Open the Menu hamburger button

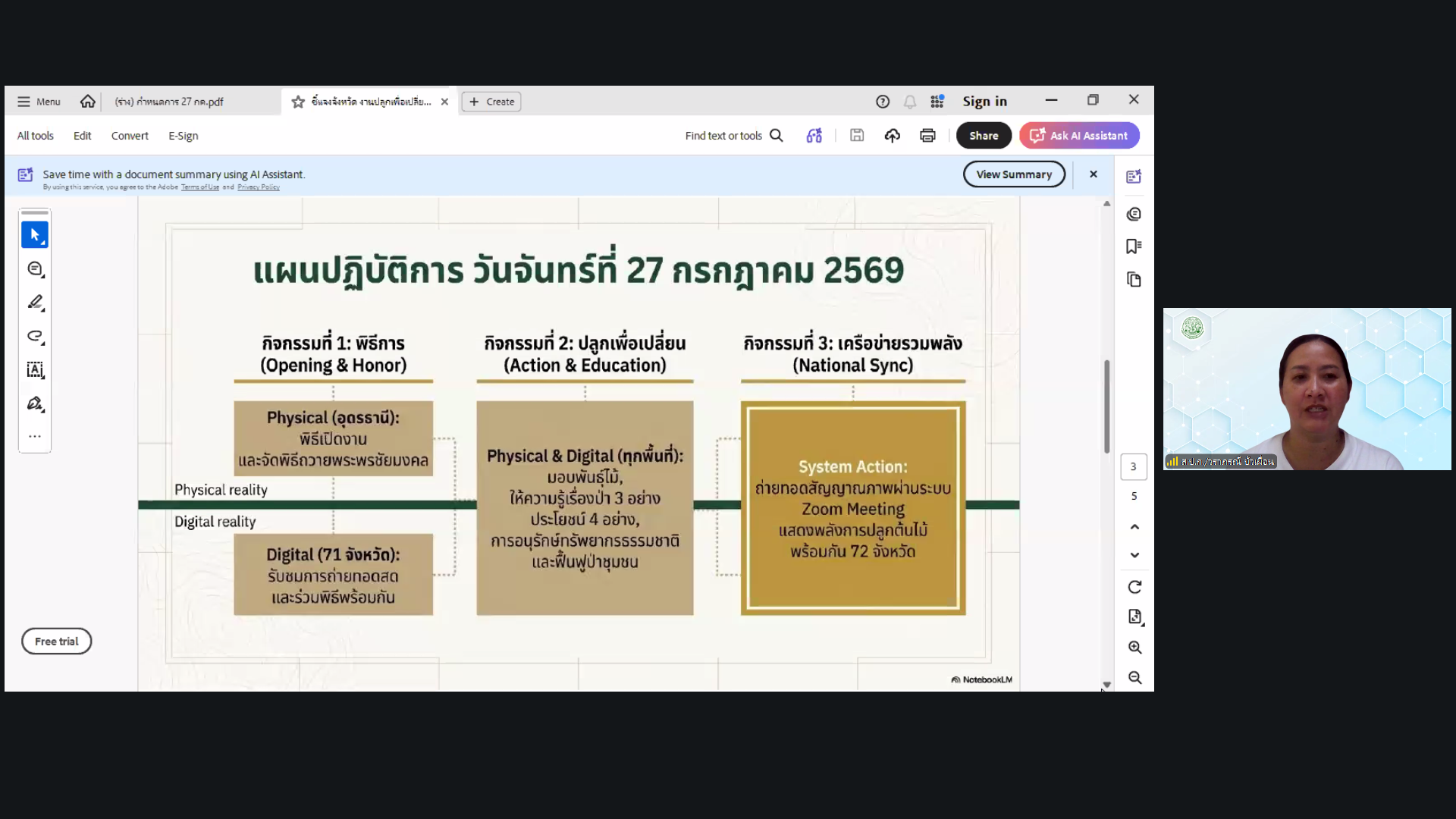(x=39, y=102)
